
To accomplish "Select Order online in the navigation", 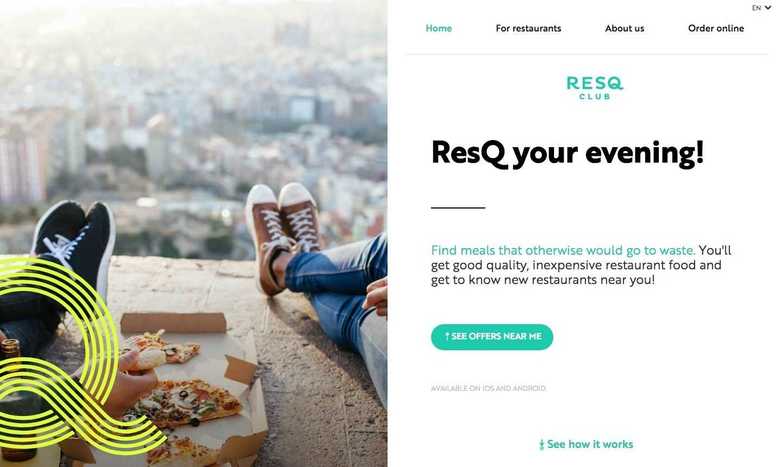I will [x=716, y=28].
